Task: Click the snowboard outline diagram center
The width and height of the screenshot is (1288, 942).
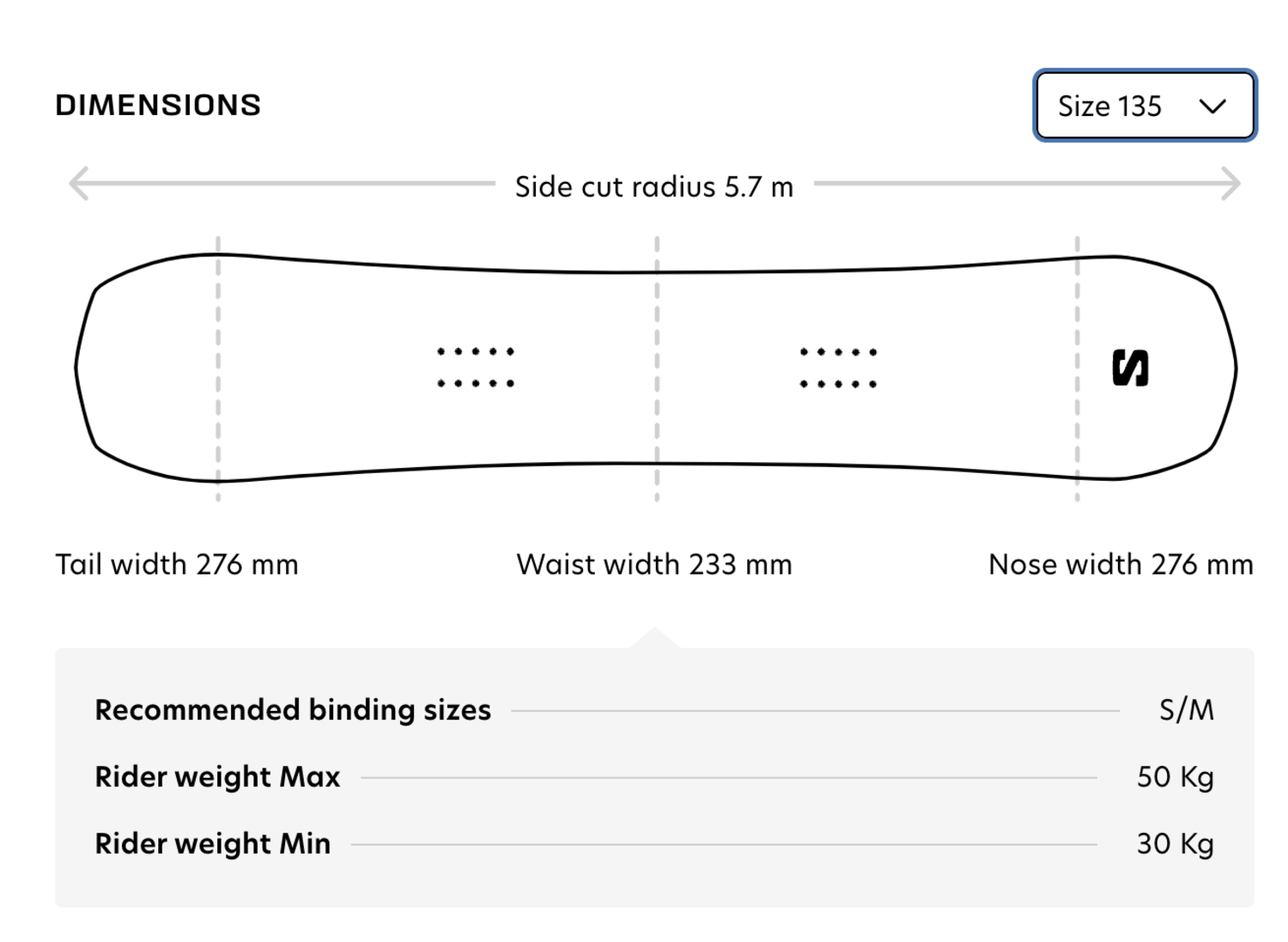Action: (656, 368)
